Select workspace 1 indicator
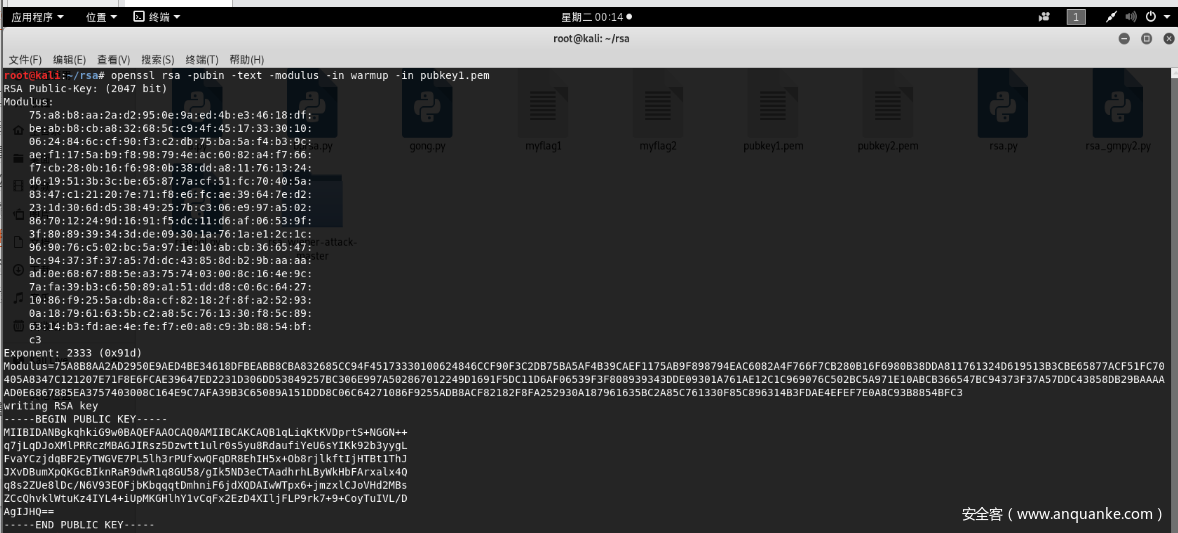Viewport: 1178px width, 533px height. pyautogui.click(x=1076, y=17)
